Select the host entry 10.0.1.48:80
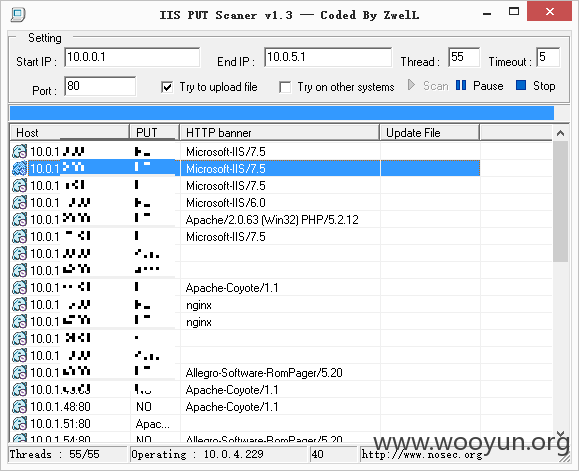This screenshot has width=579, height=471. pyautogui.click(x=60, y=407)
